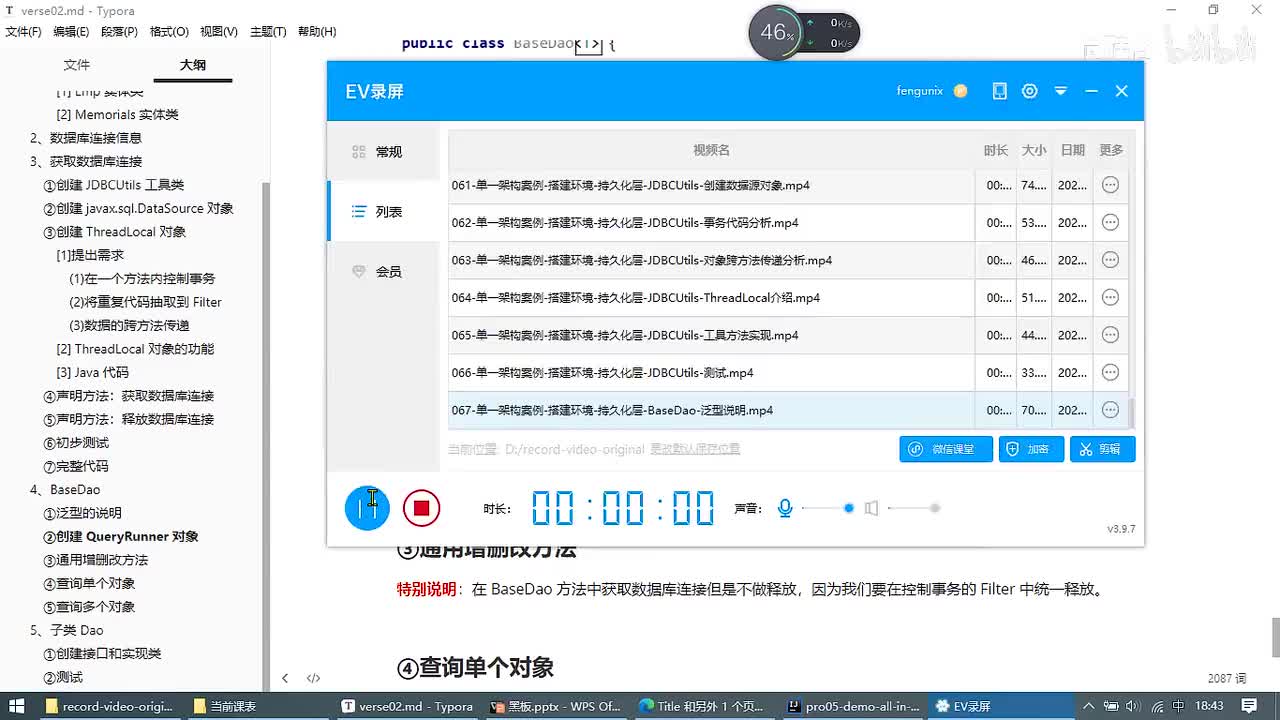The height and width of the screenshot is (720, 1280).
Task: Open the Typora 主题(T) menu
Action: click(268, 32)
